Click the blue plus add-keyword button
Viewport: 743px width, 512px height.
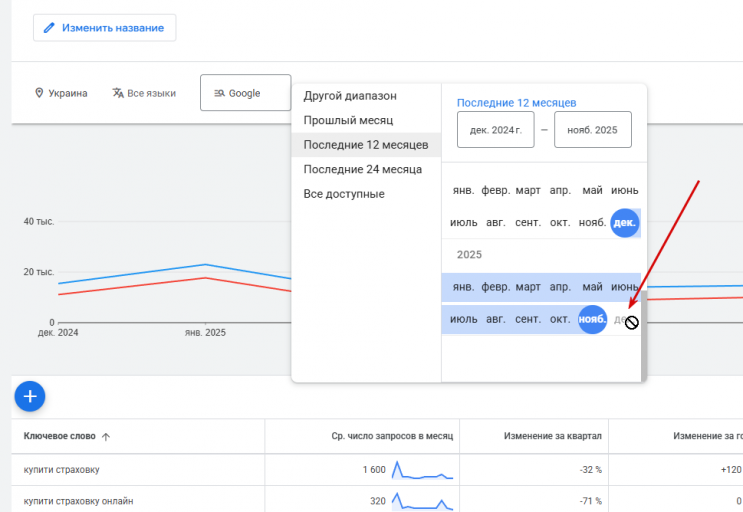pos(30,396)
